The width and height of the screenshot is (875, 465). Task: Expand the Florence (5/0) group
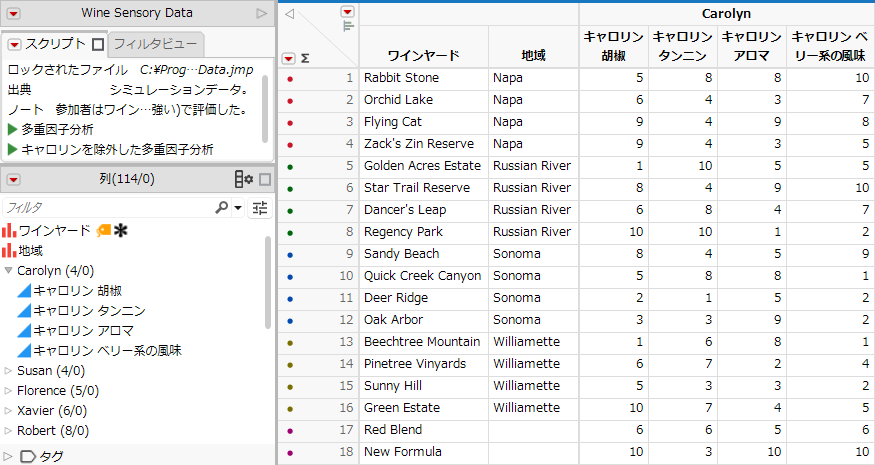(8, 391)
